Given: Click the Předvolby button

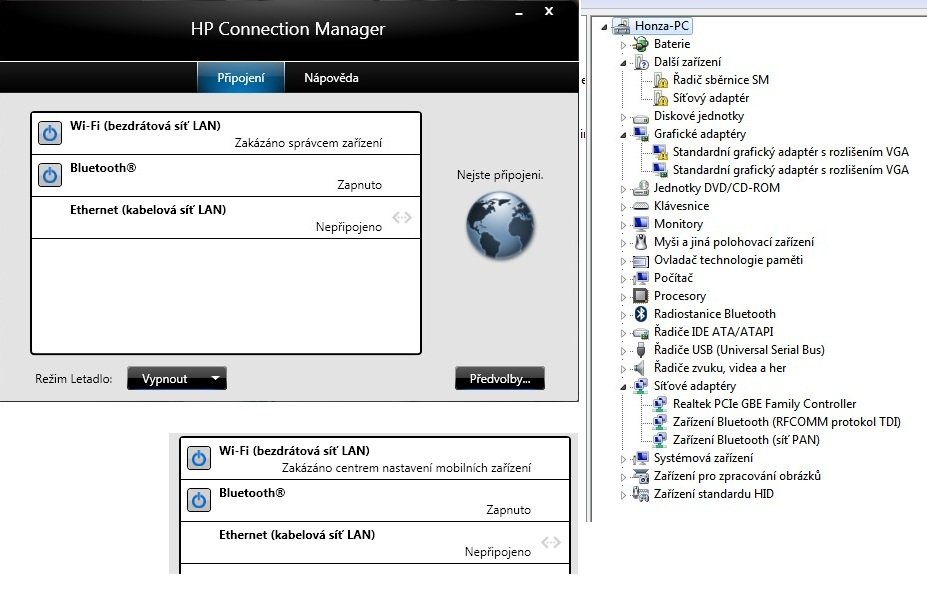Looking at the screenshot, I should [x=500, y=379].
